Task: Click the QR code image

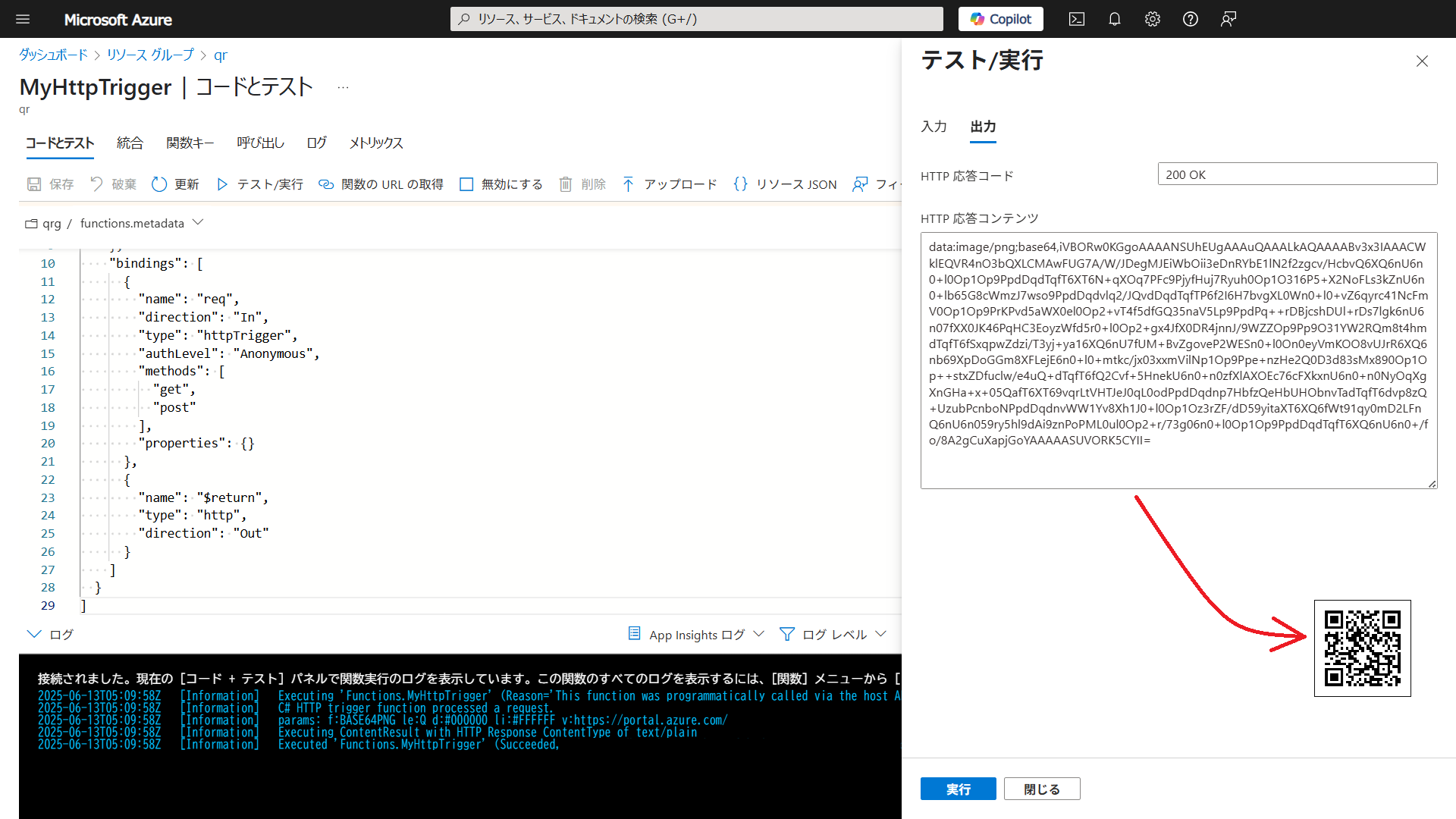Action: click(x=1362, y=648)
